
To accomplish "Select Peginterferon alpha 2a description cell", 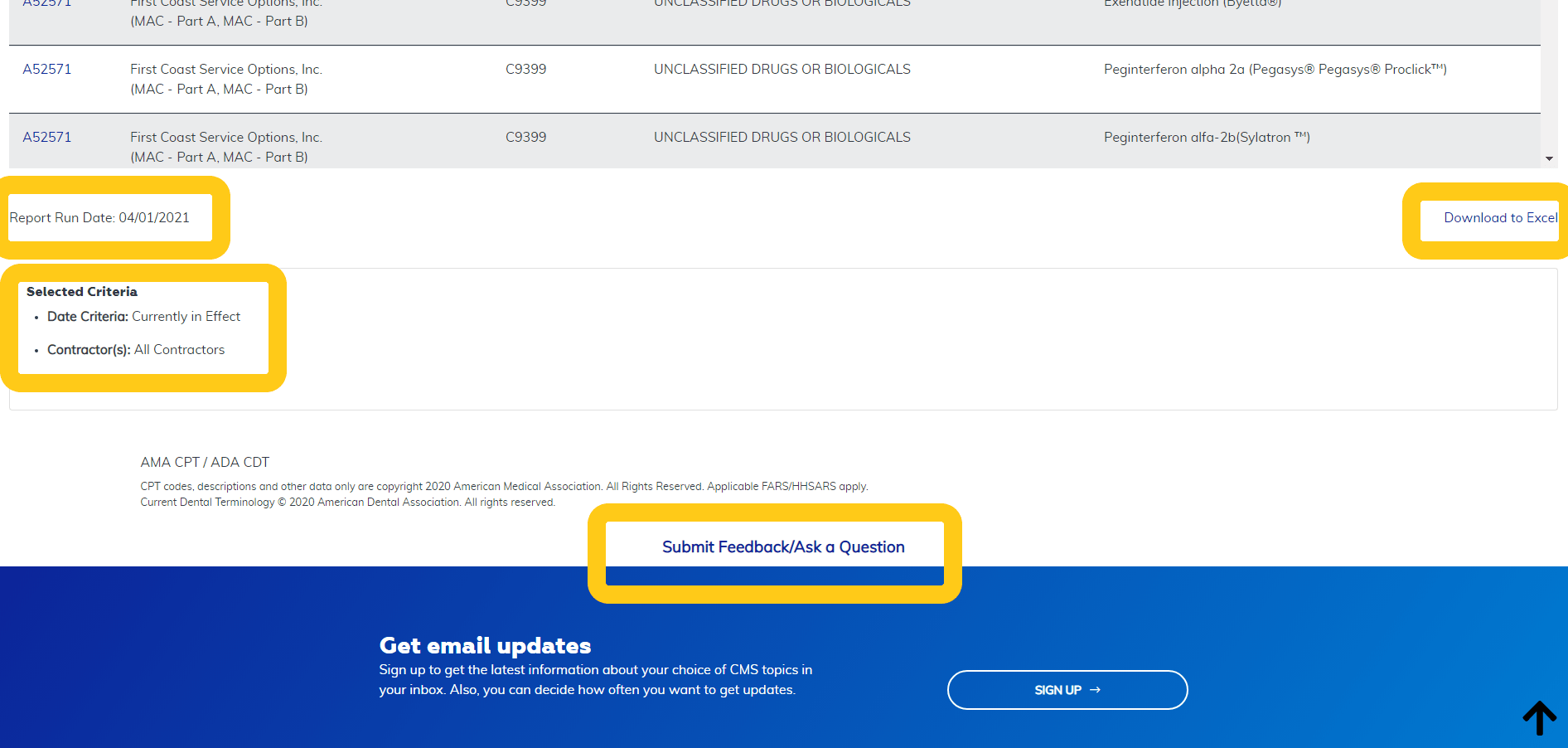I will (1275, 70).
